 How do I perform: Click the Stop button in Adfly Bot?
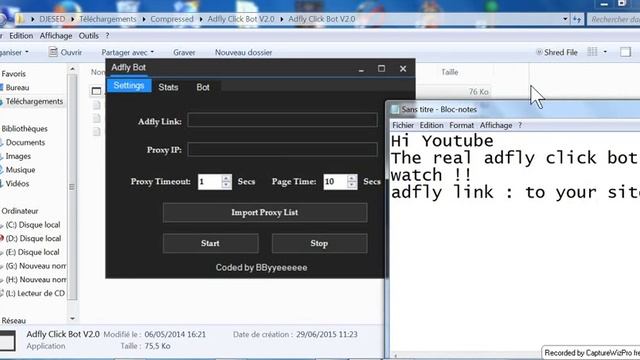point(319,243)
